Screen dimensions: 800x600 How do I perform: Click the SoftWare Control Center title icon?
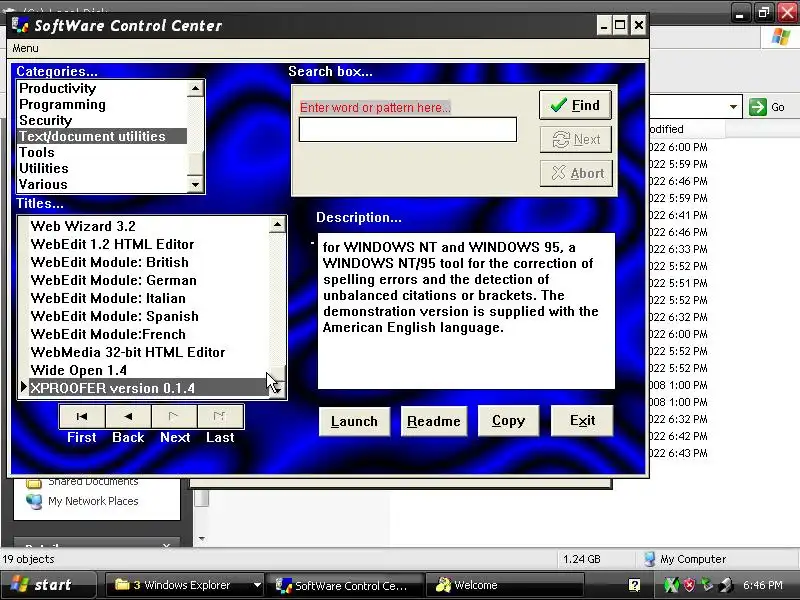20,25
